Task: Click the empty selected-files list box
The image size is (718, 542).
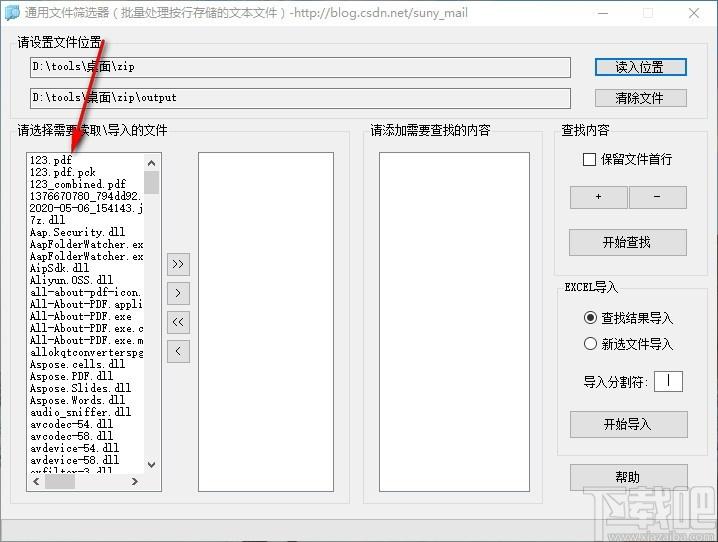Action: (x=266, y=322)
